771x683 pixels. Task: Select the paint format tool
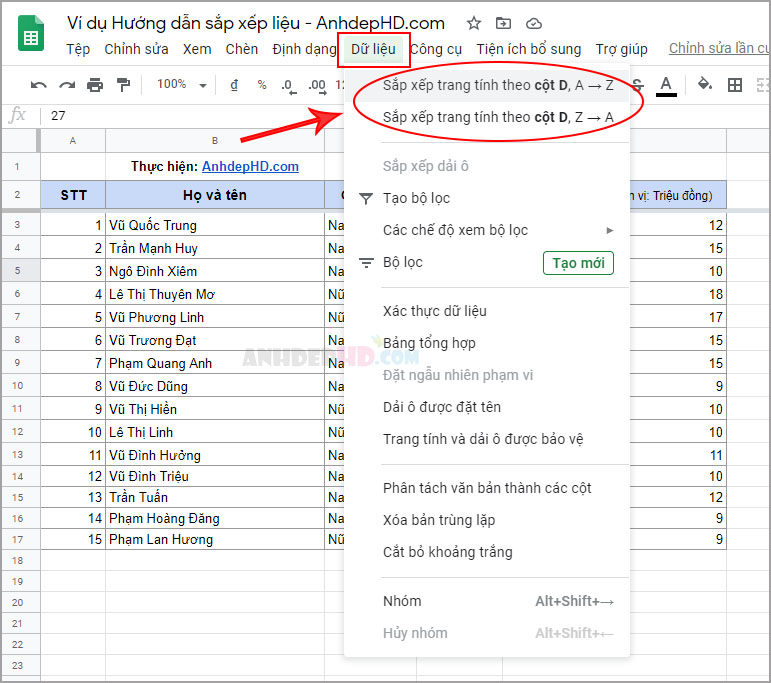coord(123,85)
